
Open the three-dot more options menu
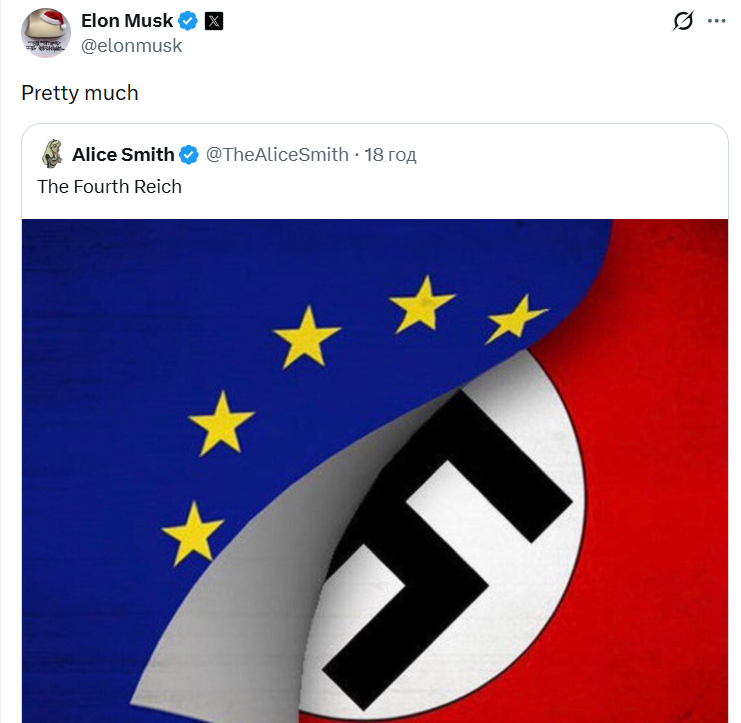716,21
